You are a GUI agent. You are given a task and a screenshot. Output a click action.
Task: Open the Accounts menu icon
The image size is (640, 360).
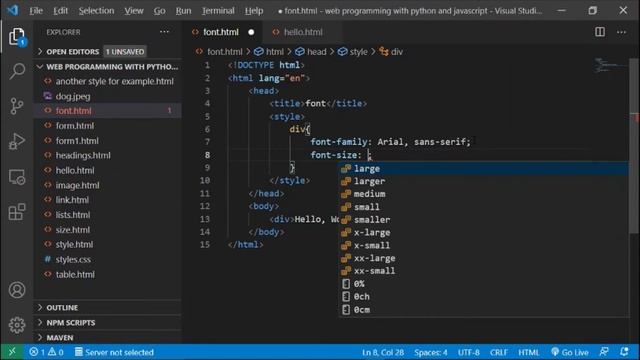click(17, 290)
